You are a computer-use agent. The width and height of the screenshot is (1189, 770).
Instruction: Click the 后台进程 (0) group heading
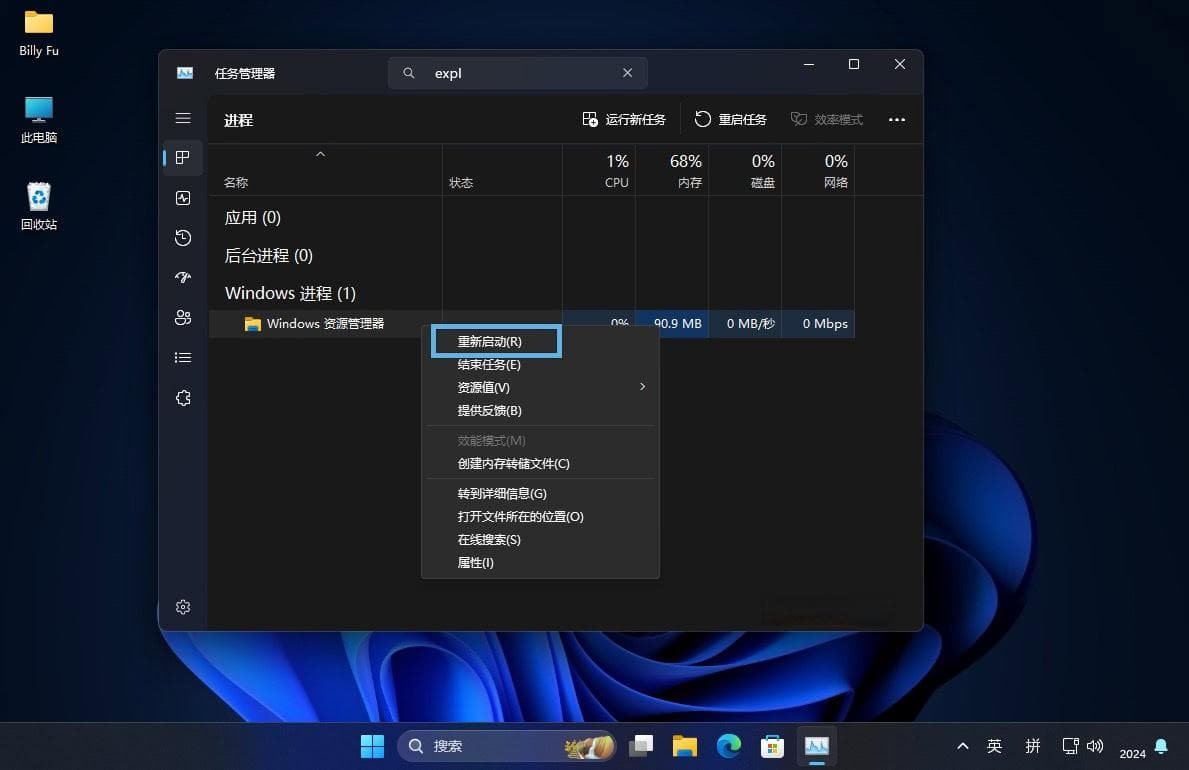pyautogui.click(x=268, y=256)
